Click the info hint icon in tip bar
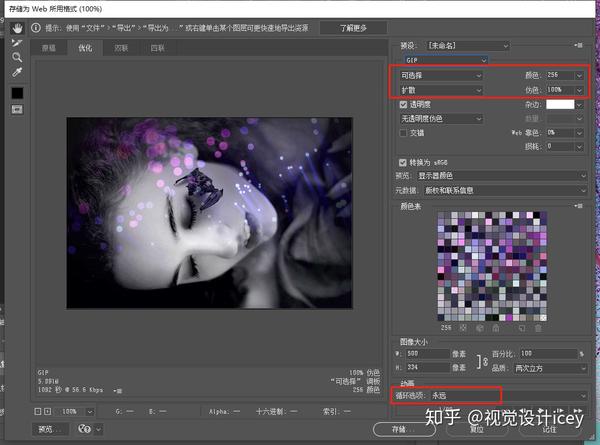600x445 pixels. 36,28
